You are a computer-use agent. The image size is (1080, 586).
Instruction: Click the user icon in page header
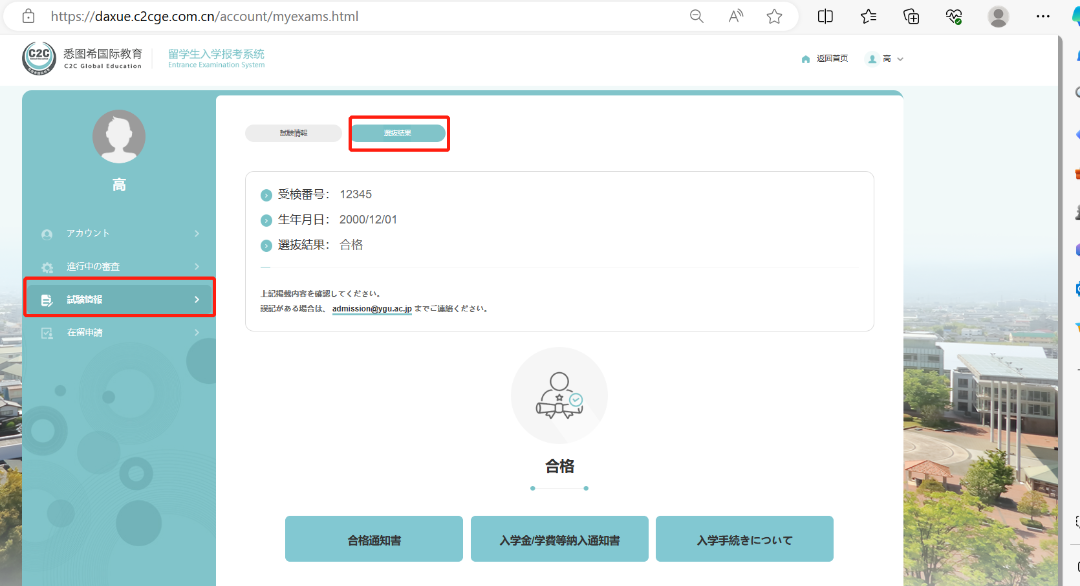(872, 59)
